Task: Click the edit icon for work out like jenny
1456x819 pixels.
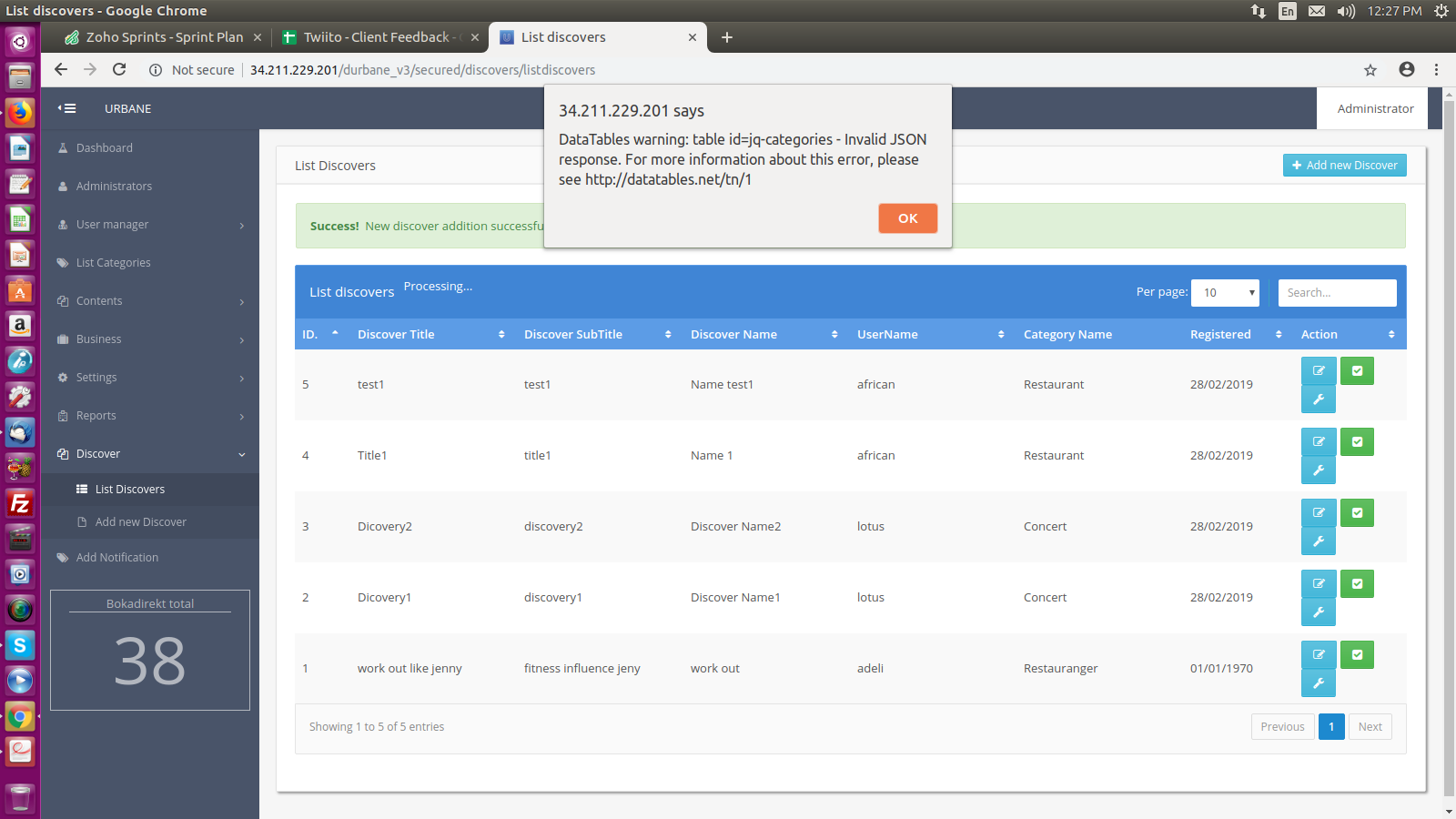Action: pos(1319,655)
